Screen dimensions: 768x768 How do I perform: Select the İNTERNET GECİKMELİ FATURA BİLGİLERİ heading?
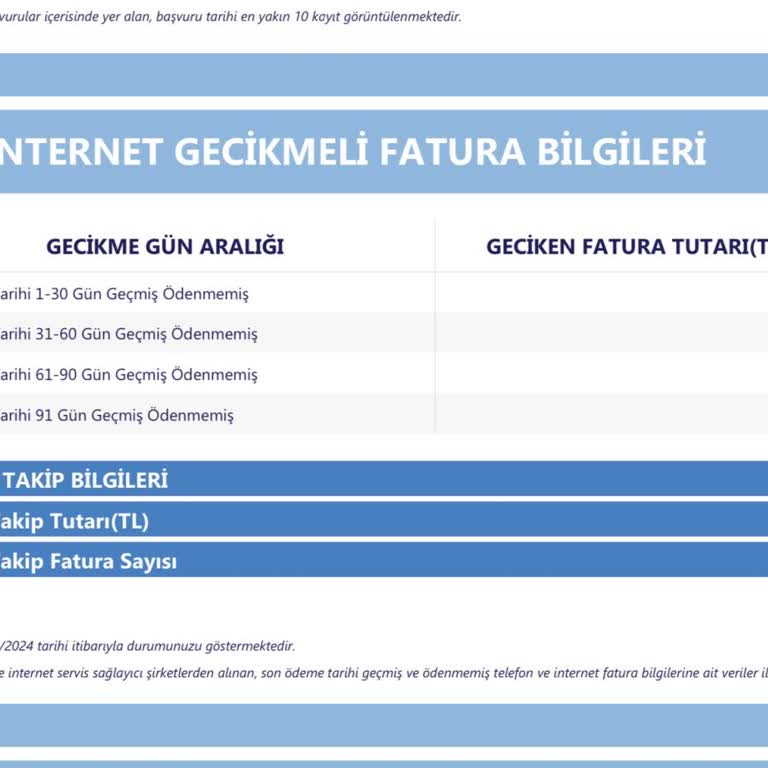pyautogui.click(x=353, y=151)
